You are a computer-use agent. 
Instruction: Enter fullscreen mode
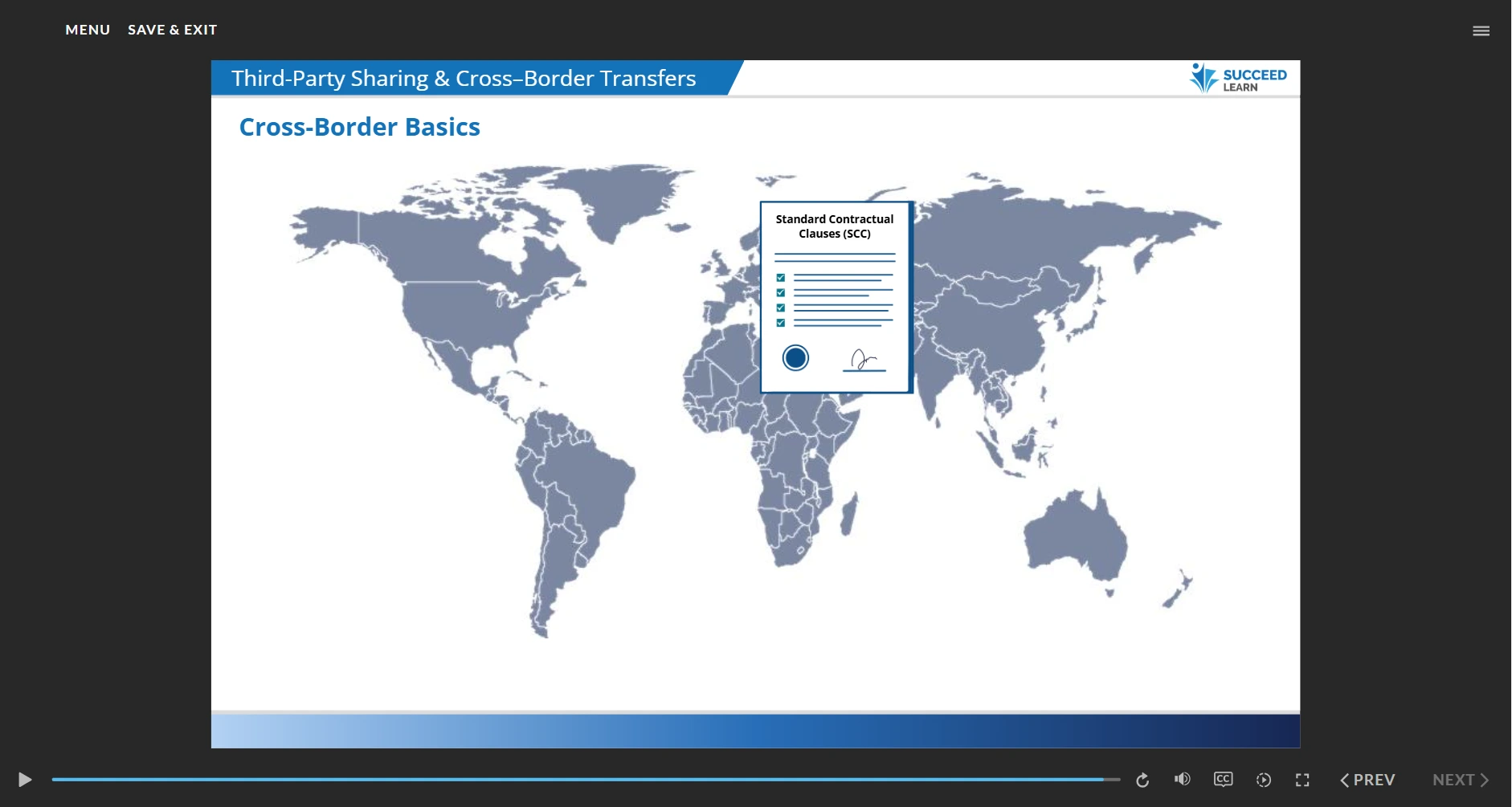(x=1302, y=780)
